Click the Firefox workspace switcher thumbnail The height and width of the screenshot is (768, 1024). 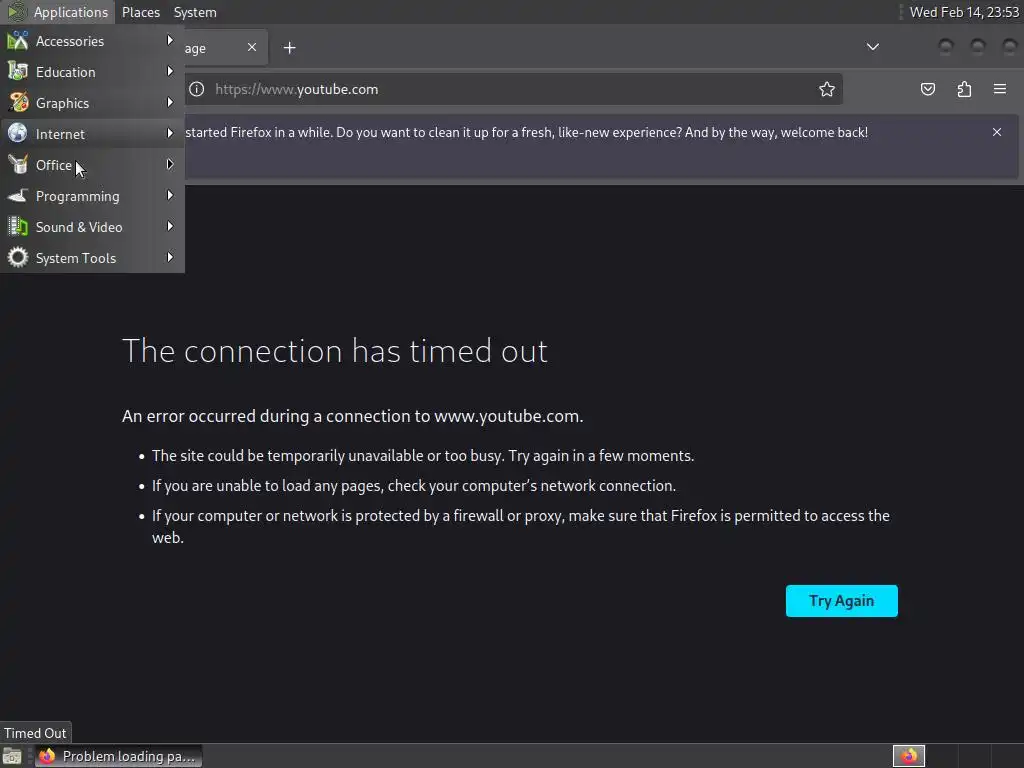[x=908, y=756]
